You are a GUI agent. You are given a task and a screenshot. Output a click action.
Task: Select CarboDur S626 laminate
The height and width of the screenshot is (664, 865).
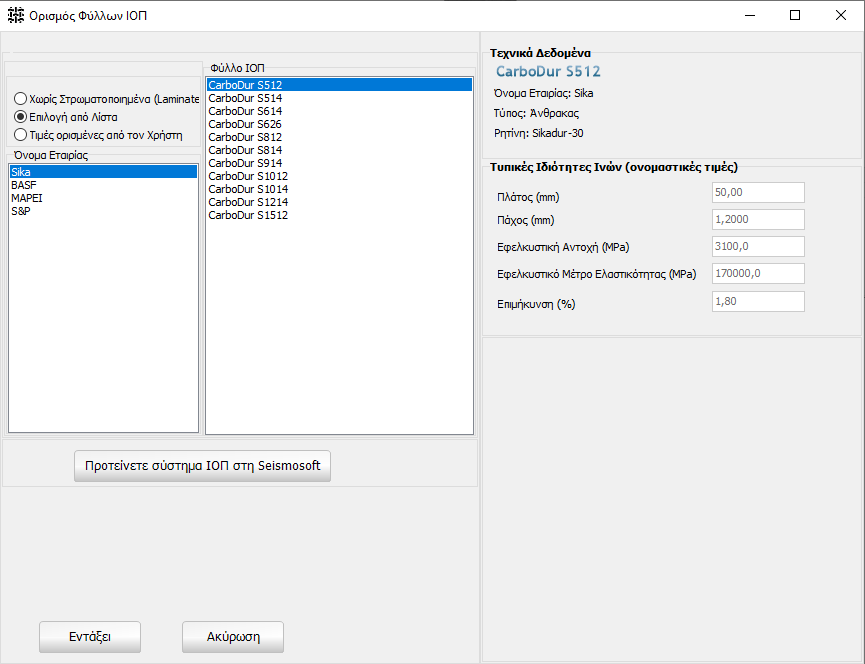[x=339, y=124]
